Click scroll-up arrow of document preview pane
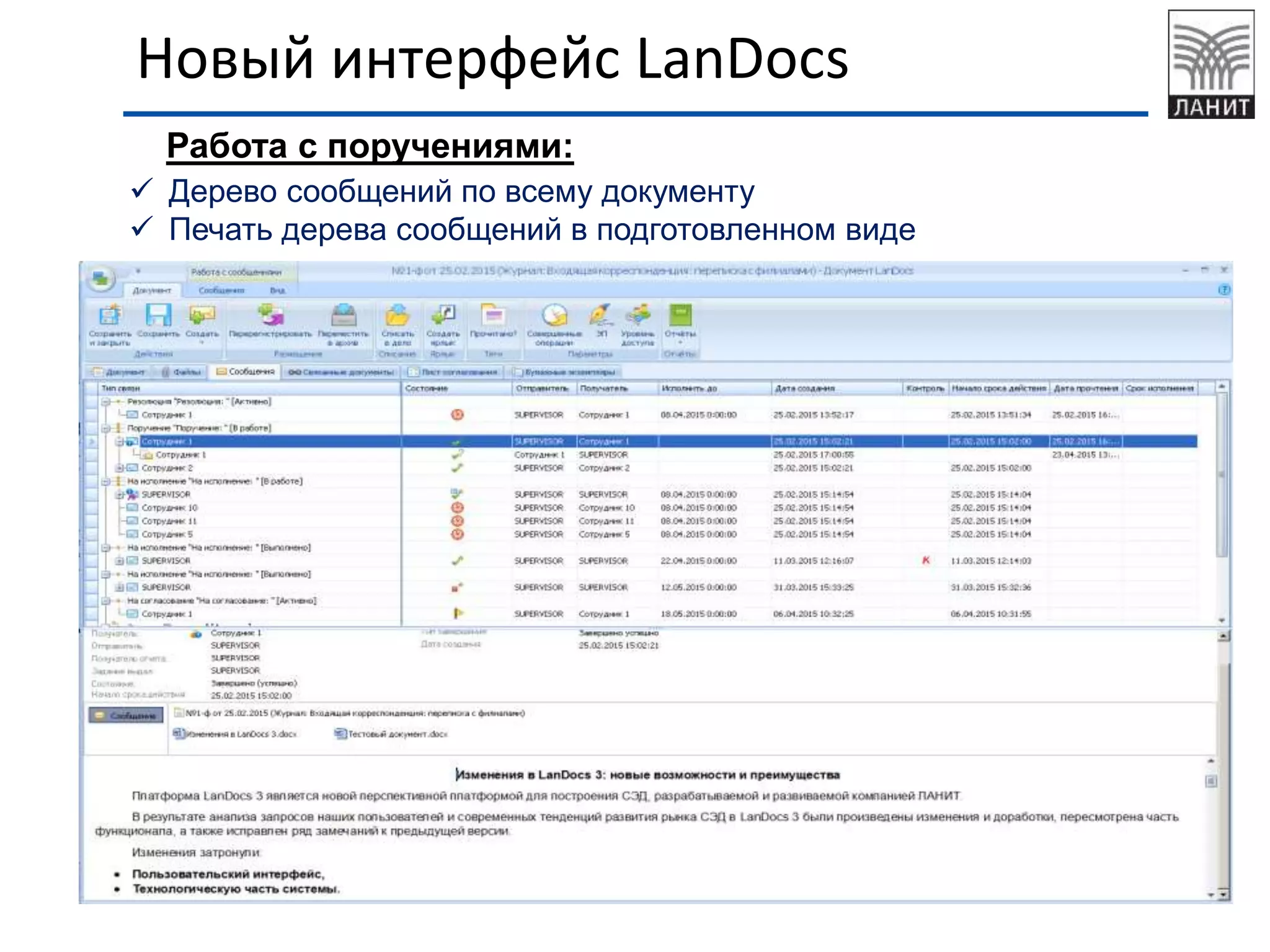The height and width of the screenshot is (952, 1270). [x=1211, y=761]
